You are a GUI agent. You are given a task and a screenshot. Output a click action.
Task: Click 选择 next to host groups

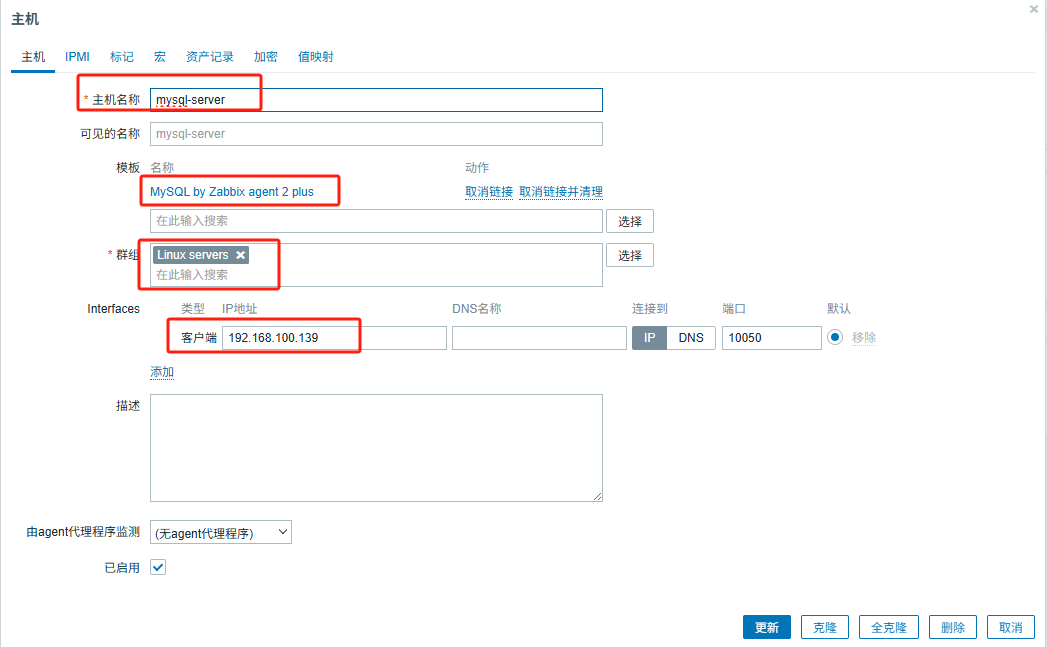tap(630, 255)
